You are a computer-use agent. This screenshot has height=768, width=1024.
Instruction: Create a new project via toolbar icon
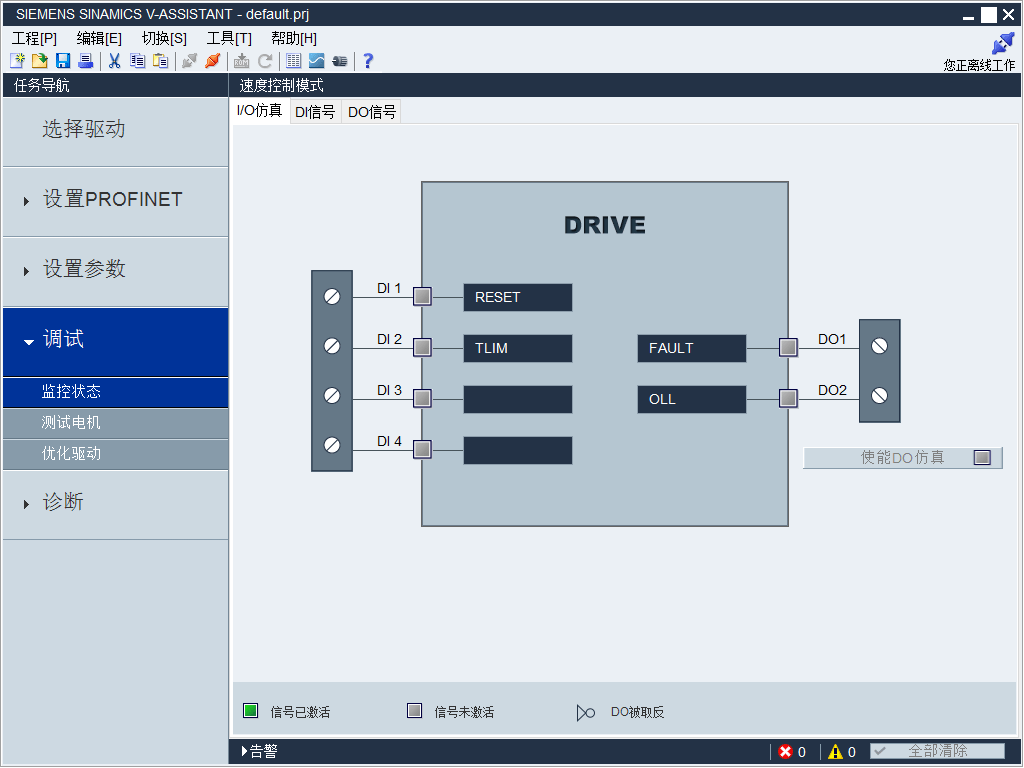coord(18,61)
